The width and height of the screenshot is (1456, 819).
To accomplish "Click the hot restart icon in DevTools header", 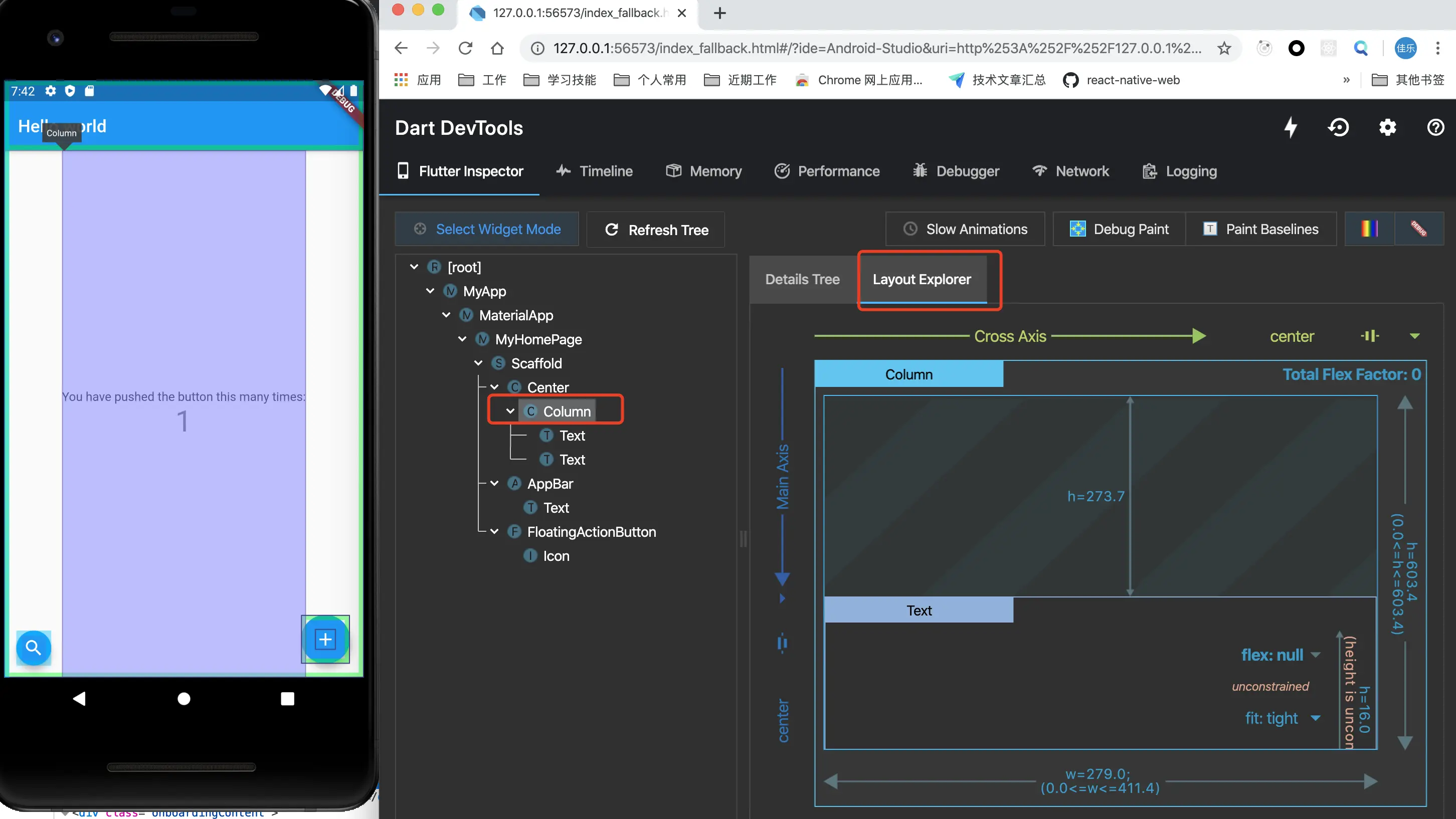I will pyautogui.click(x=1339, y=128).
